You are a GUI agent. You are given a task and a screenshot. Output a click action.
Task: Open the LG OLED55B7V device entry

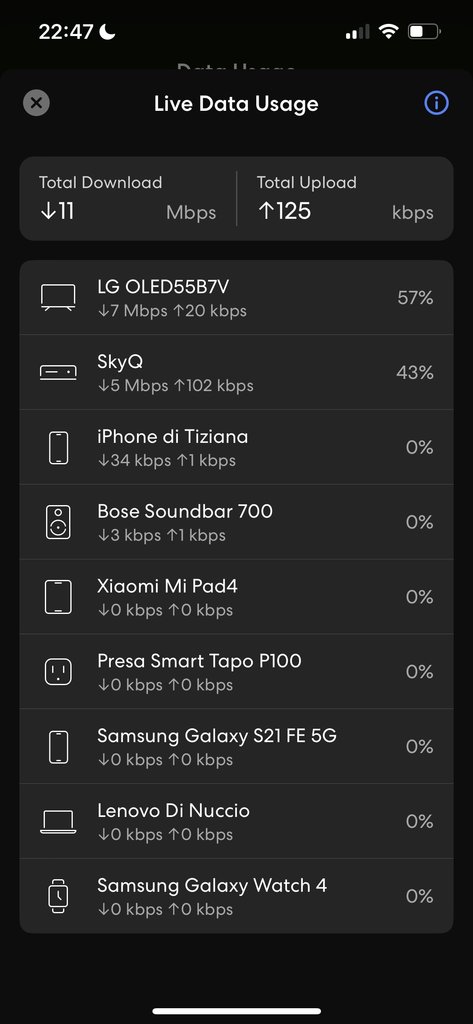236,298
